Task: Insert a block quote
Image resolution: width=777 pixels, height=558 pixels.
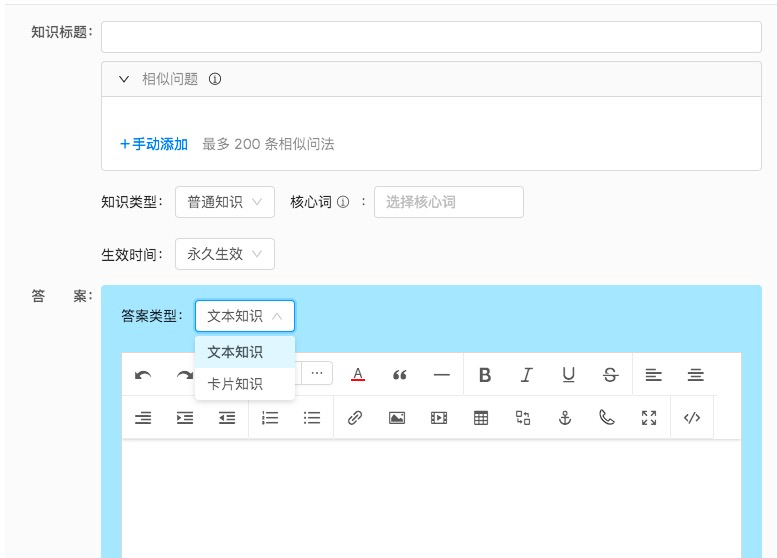Action: click(399, 375)
